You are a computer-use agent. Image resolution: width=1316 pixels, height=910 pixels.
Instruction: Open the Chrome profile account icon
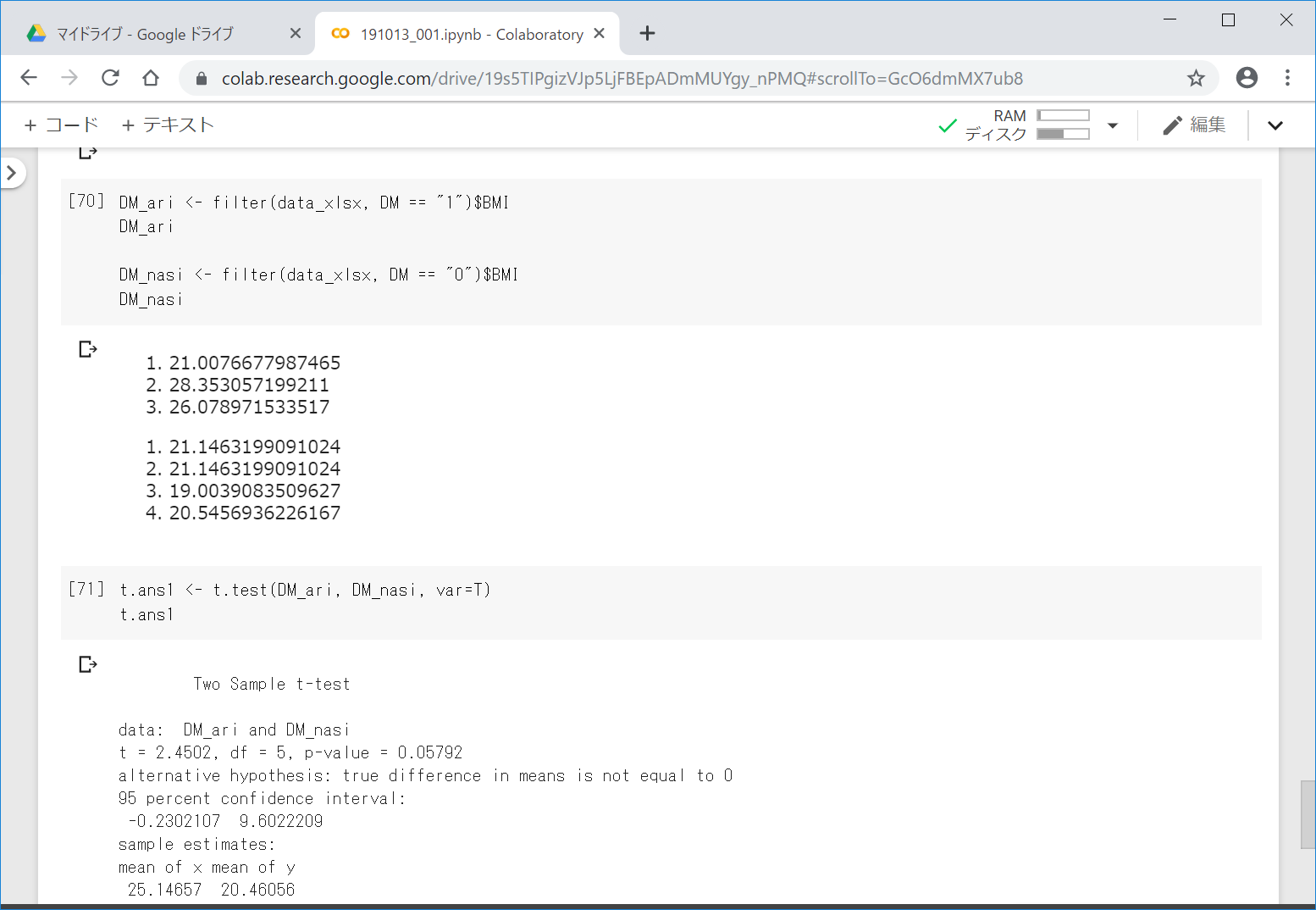coord(1247,78)
